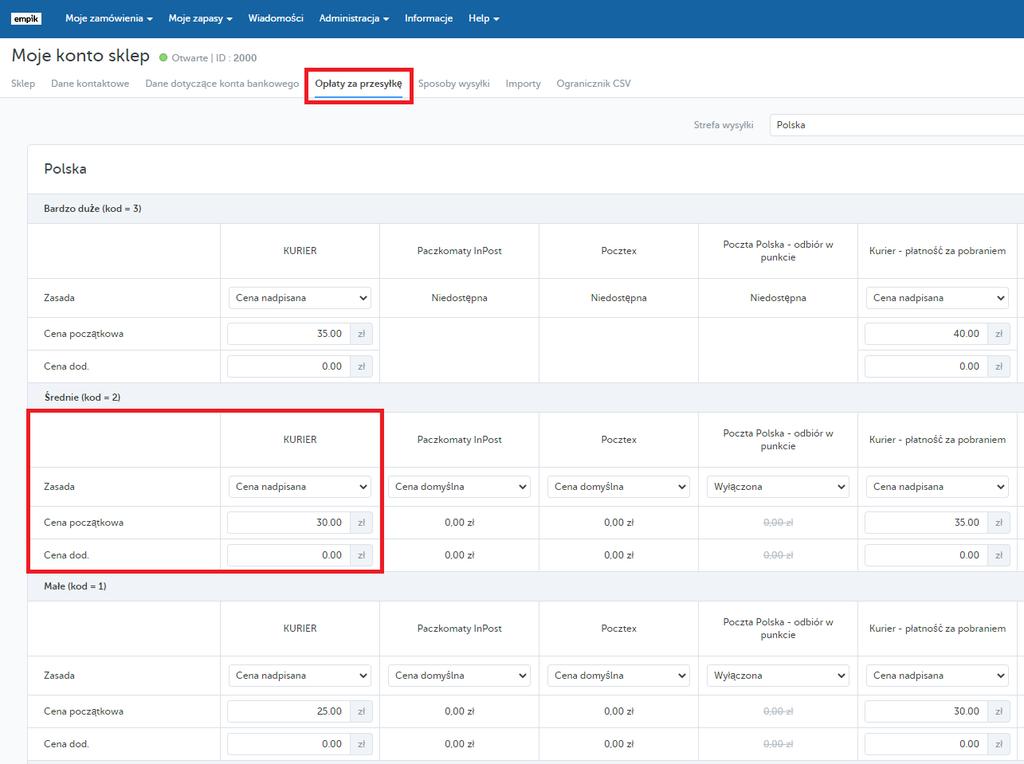This screenshot has width=1024, height=764.
Task: Select the Opłaty za przesyłkę tab
Action: (359, 84)
